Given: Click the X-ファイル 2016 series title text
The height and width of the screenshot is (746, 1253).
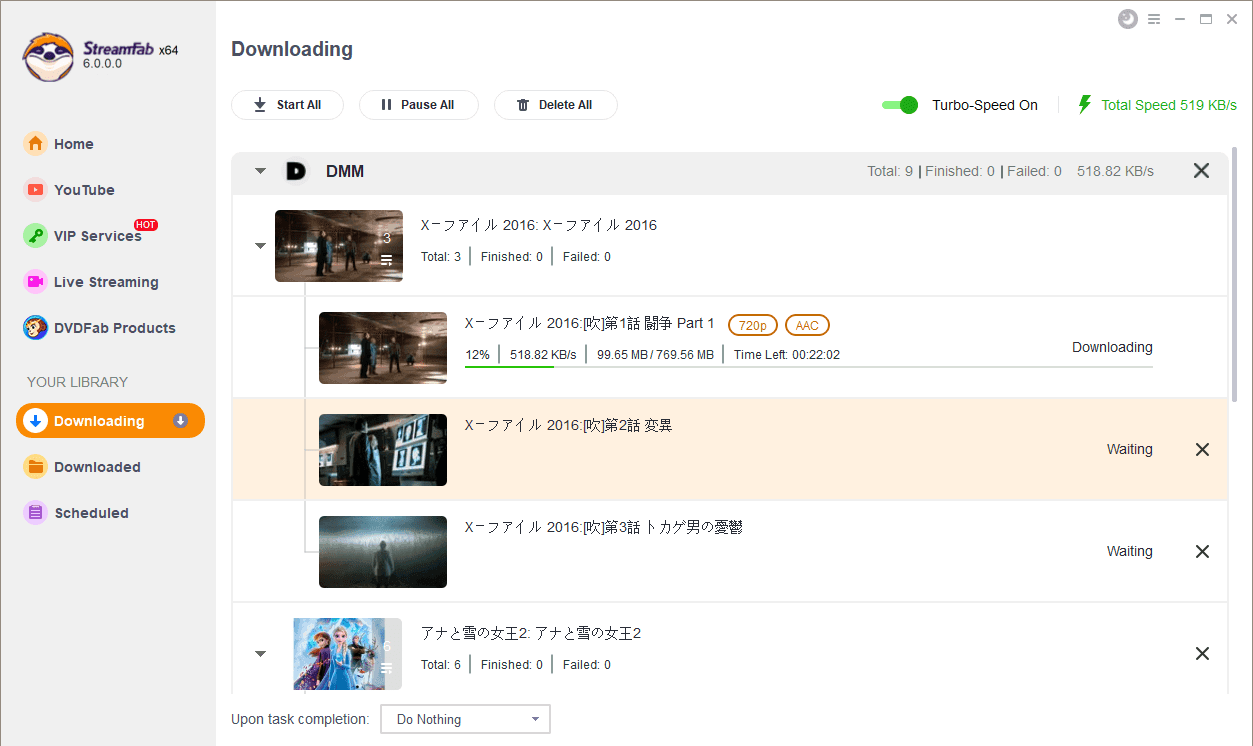Looking at the screenshot, I should pos(539,225).
